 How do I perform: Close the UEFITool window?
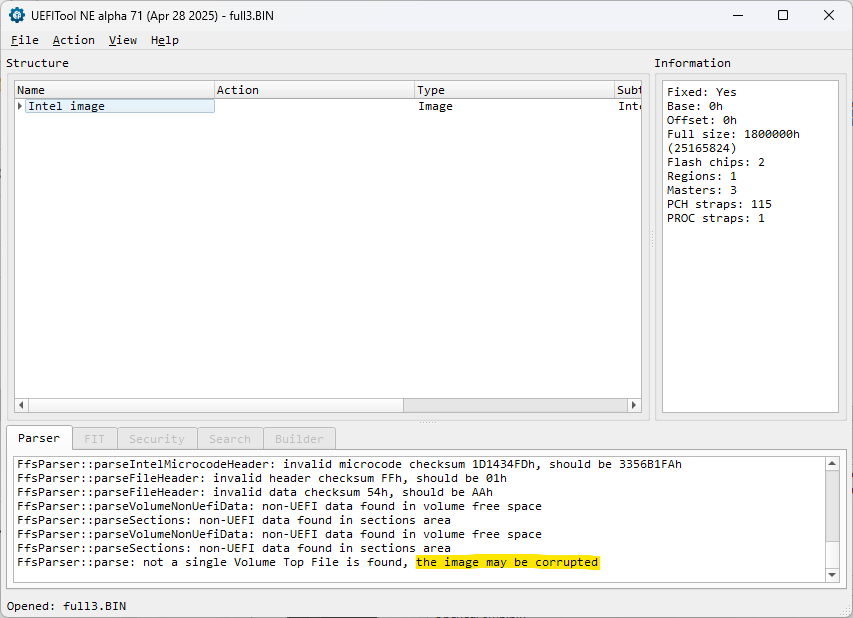click(829, 15)
